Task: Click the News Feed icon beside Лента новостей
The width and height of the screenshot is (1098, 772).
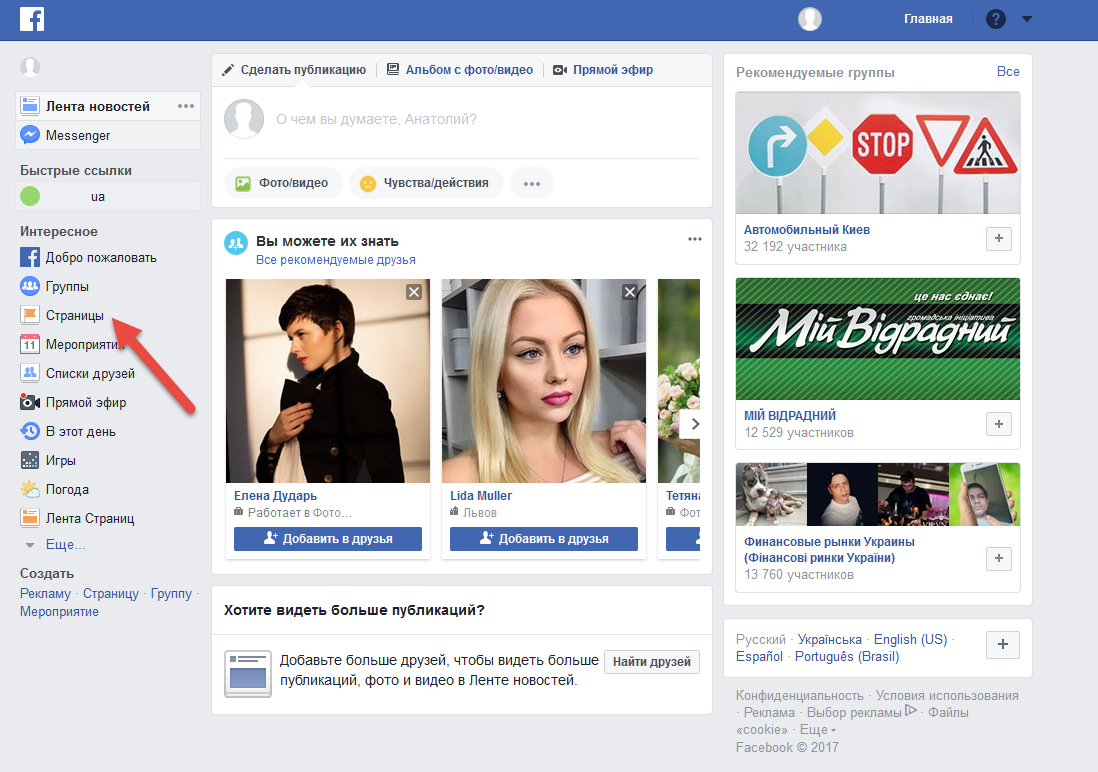Action: tap(29, 106)
